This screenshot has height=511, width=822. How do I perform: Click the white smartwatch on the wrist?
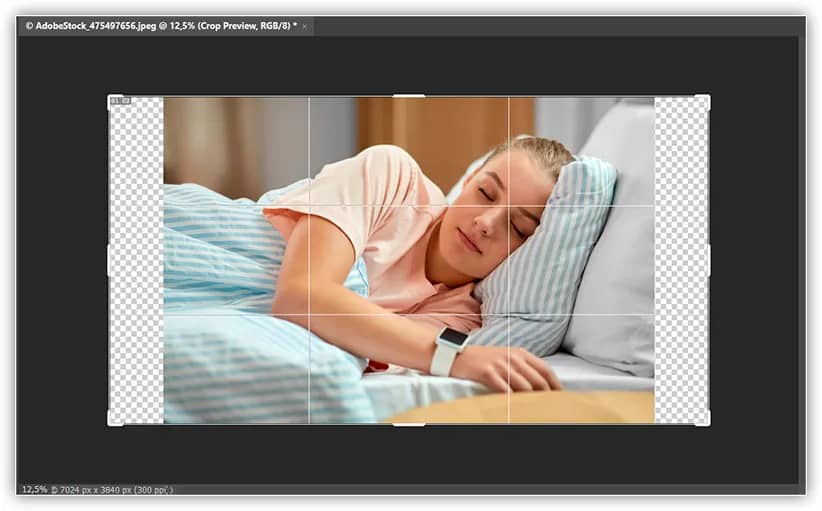coord(448,351)
